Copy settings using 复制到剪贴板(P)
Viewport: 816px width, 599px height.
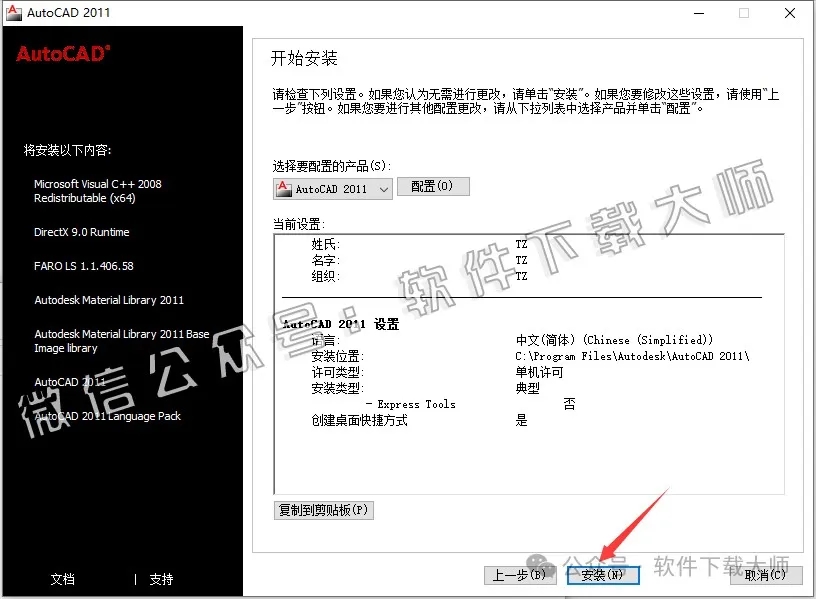(321, 510)
